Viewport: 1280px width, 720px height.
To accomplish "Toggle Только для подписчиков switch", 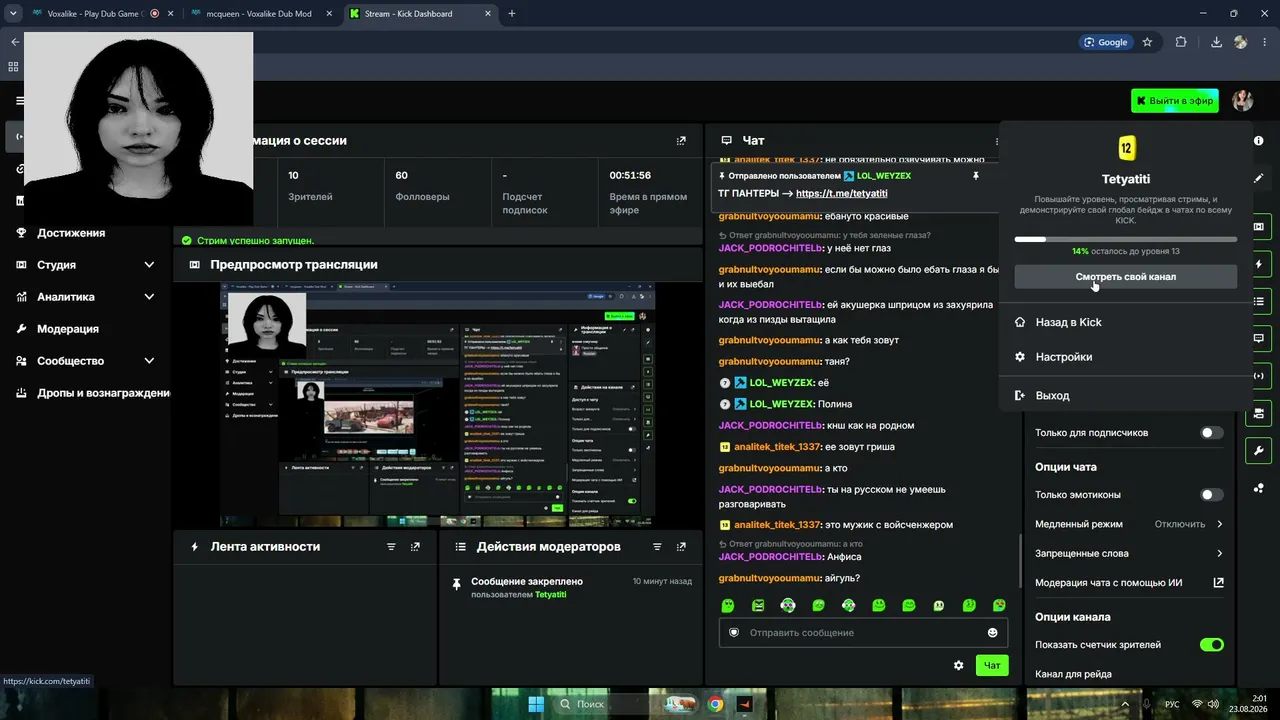I will [x=1212, y=433].
